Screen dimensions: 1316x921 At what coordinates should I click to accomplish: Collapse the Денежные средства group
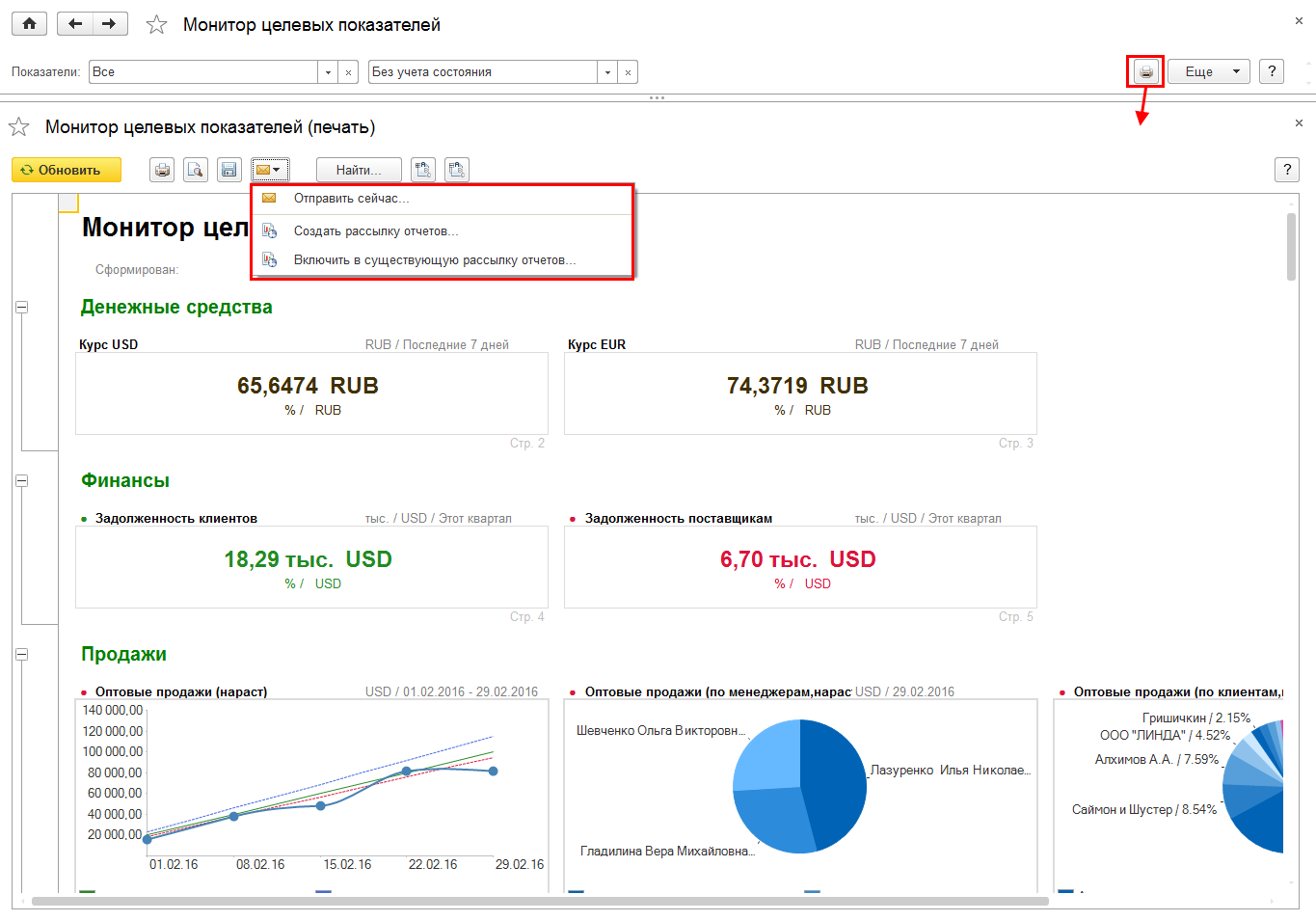click(x=21, y=308)
